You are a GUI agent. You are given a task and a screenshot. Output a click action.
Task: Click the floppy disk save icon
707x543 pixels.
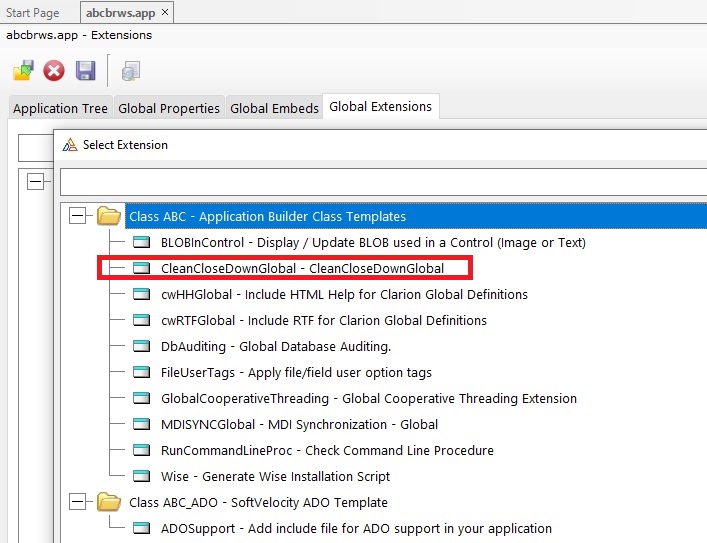click(x=85, y=71)
